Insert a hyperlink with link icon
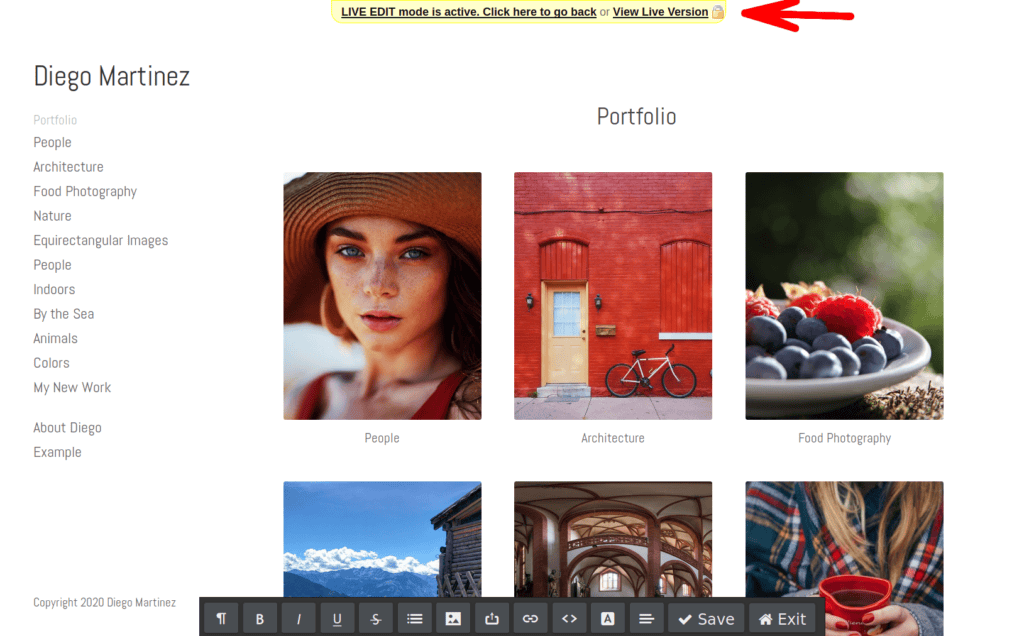This screenshot has width=1024, height=636. [x=531, y=619]
